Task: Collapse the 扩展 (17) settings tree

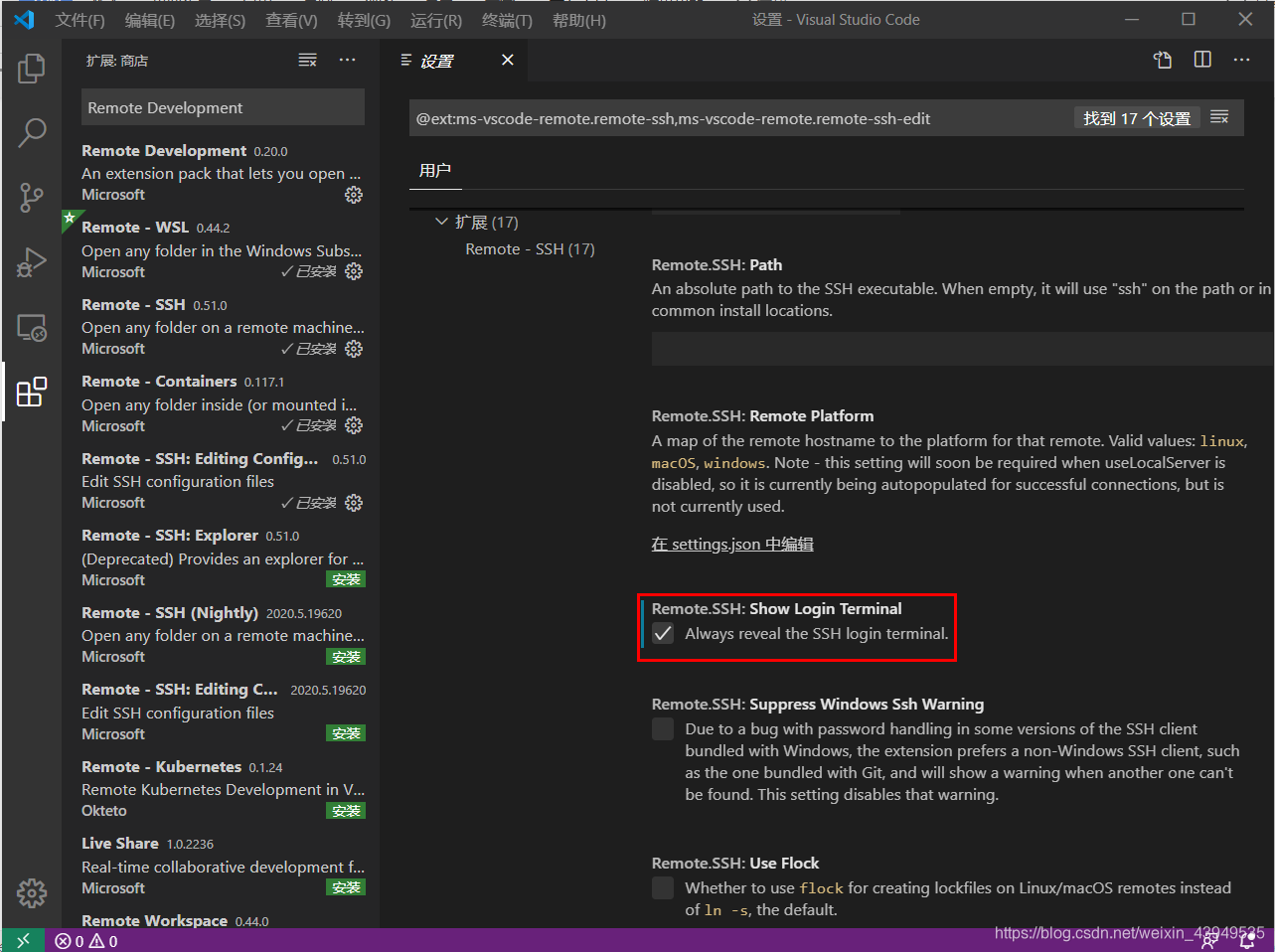Action: (x=441, y=222)
